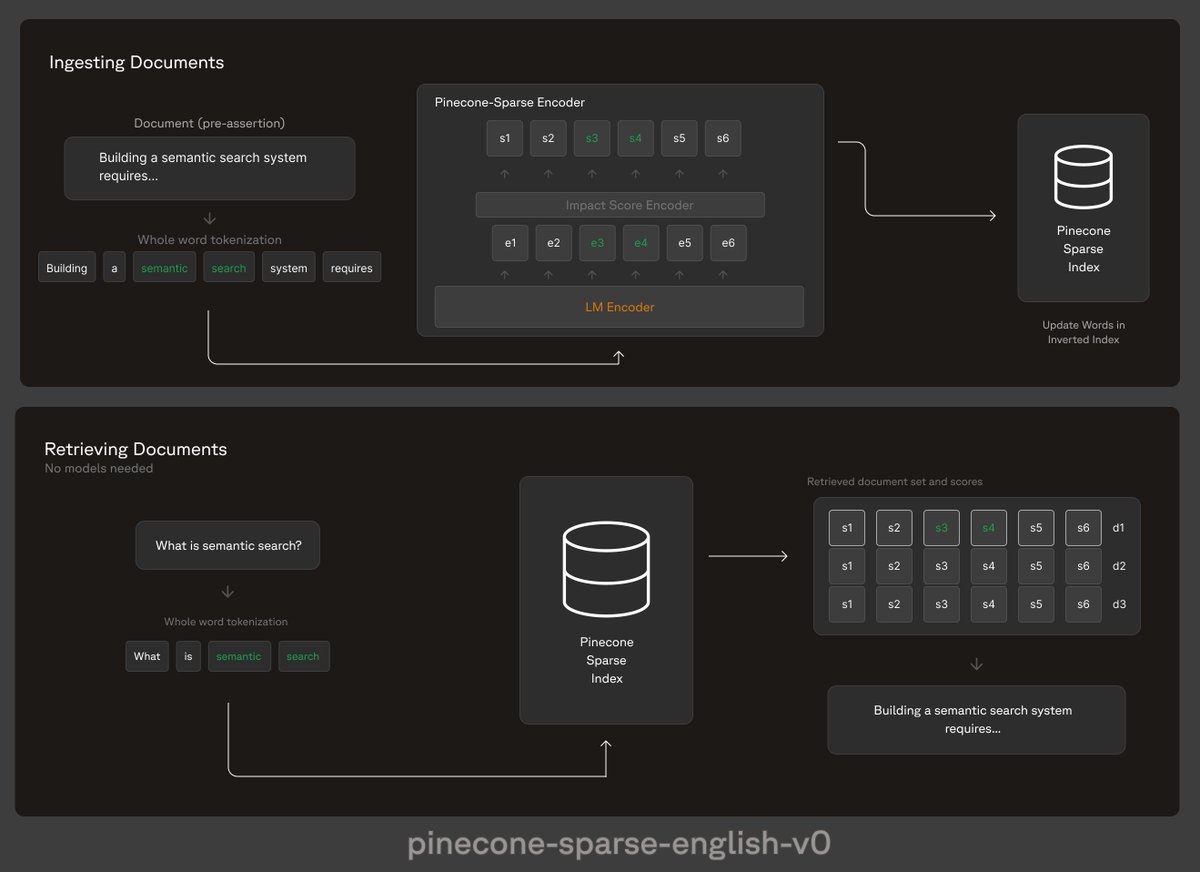Click green s3 box in Pinecone-Sparse Encoder
The width and height of the screenshot is (1200, 872).
point(592,138)
